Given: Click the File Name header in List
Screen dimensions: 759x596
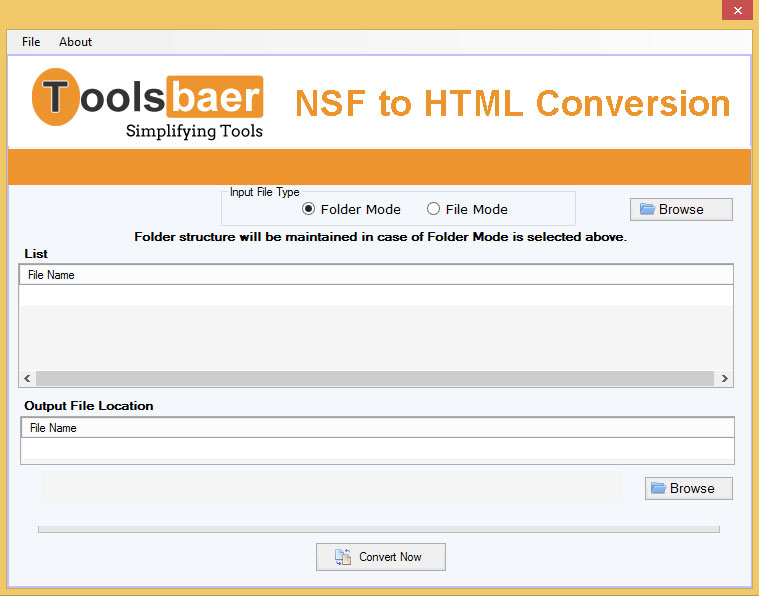Looking at the screenshot, I should (51, 275).
